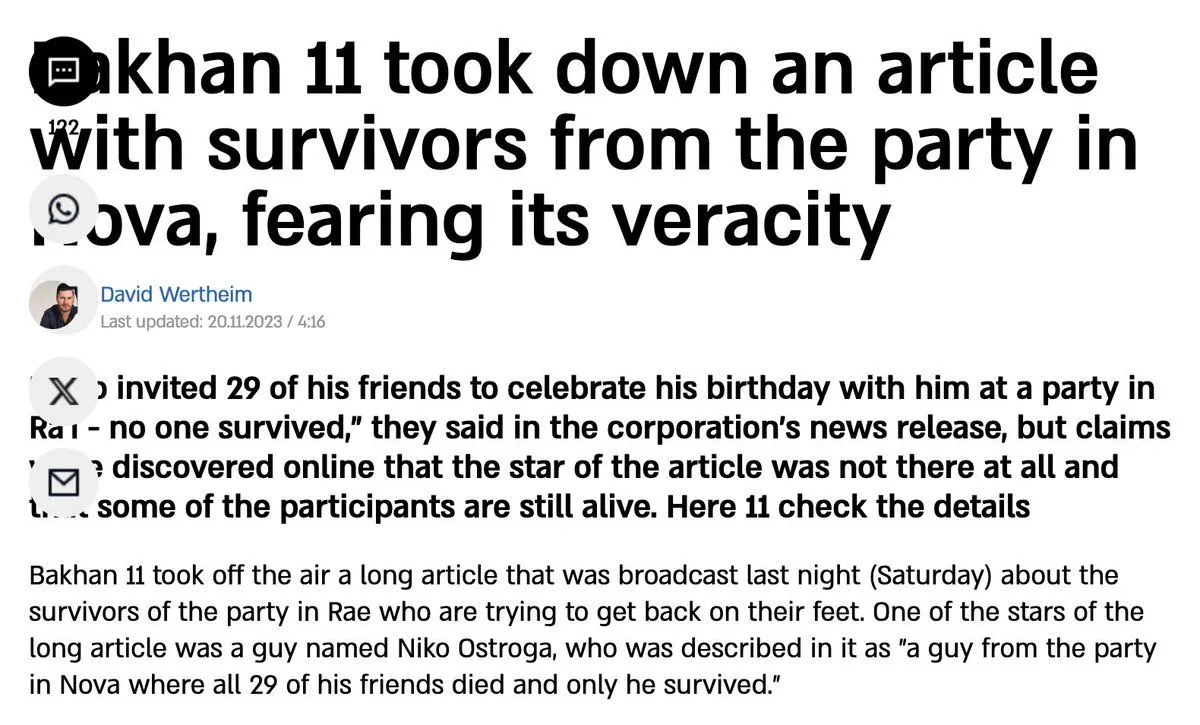
Task: Share the article on X icon
Action: point(64,391)
